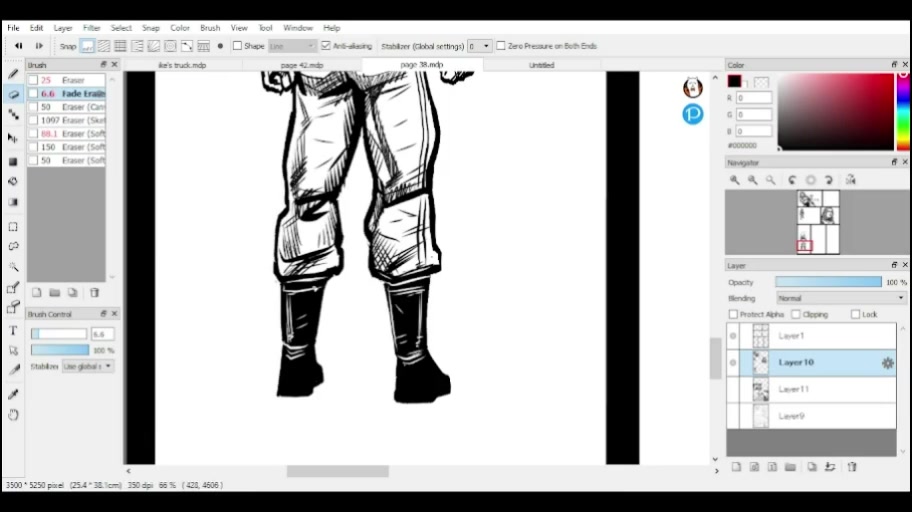Enable the curve snap

pyautogui.click(x=187, y=46)
